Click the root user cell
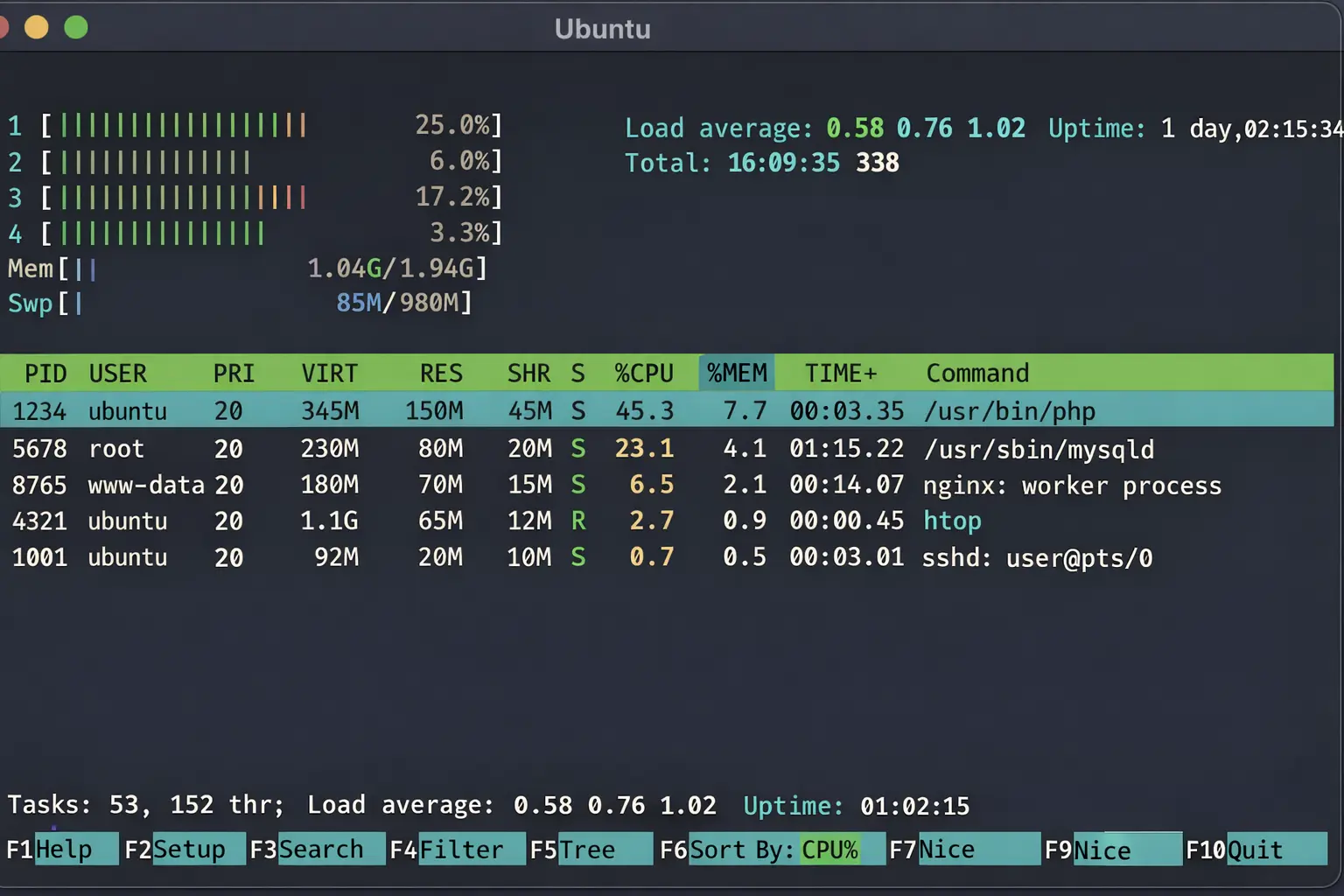This screenshot has height=896, width=1344. coord(116,449)
